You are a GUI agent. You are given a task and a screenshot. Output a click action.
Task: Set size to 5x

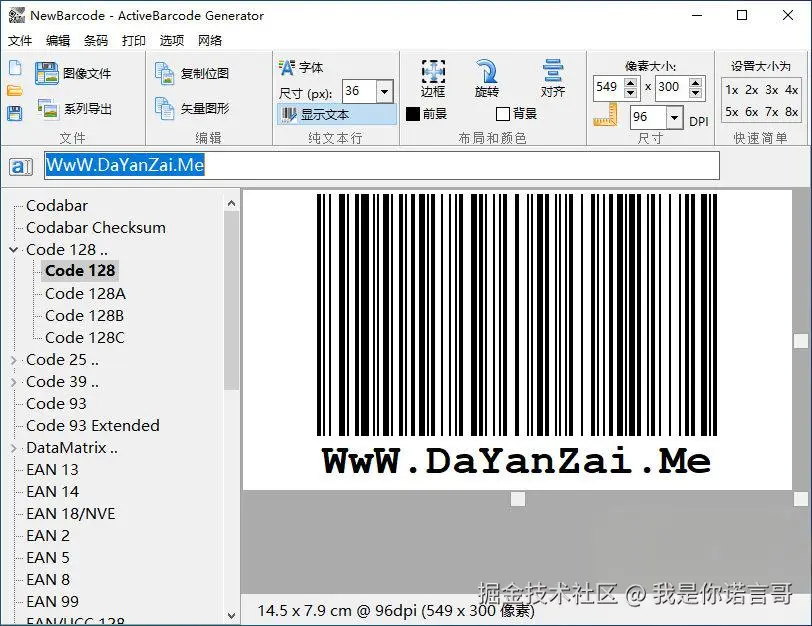[x=732, y=112]
